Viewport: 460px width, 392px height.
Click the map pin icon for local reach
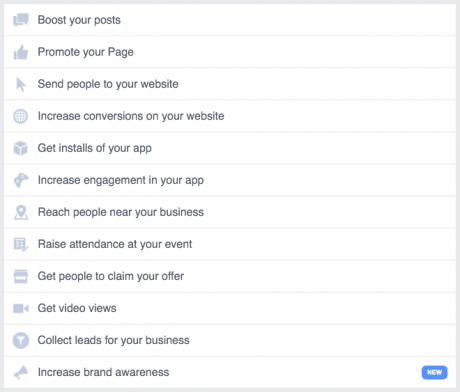pos(21,212)
